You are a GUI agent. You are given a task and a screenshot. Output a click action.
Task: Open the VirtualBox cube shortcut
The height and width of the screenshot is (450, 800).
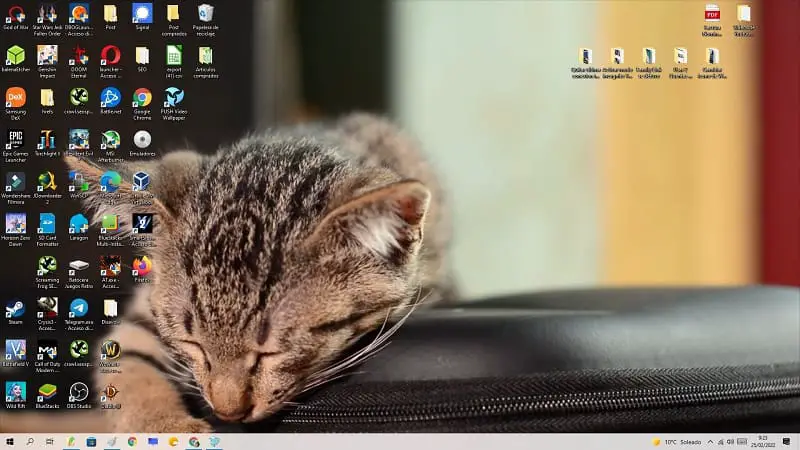142,188
